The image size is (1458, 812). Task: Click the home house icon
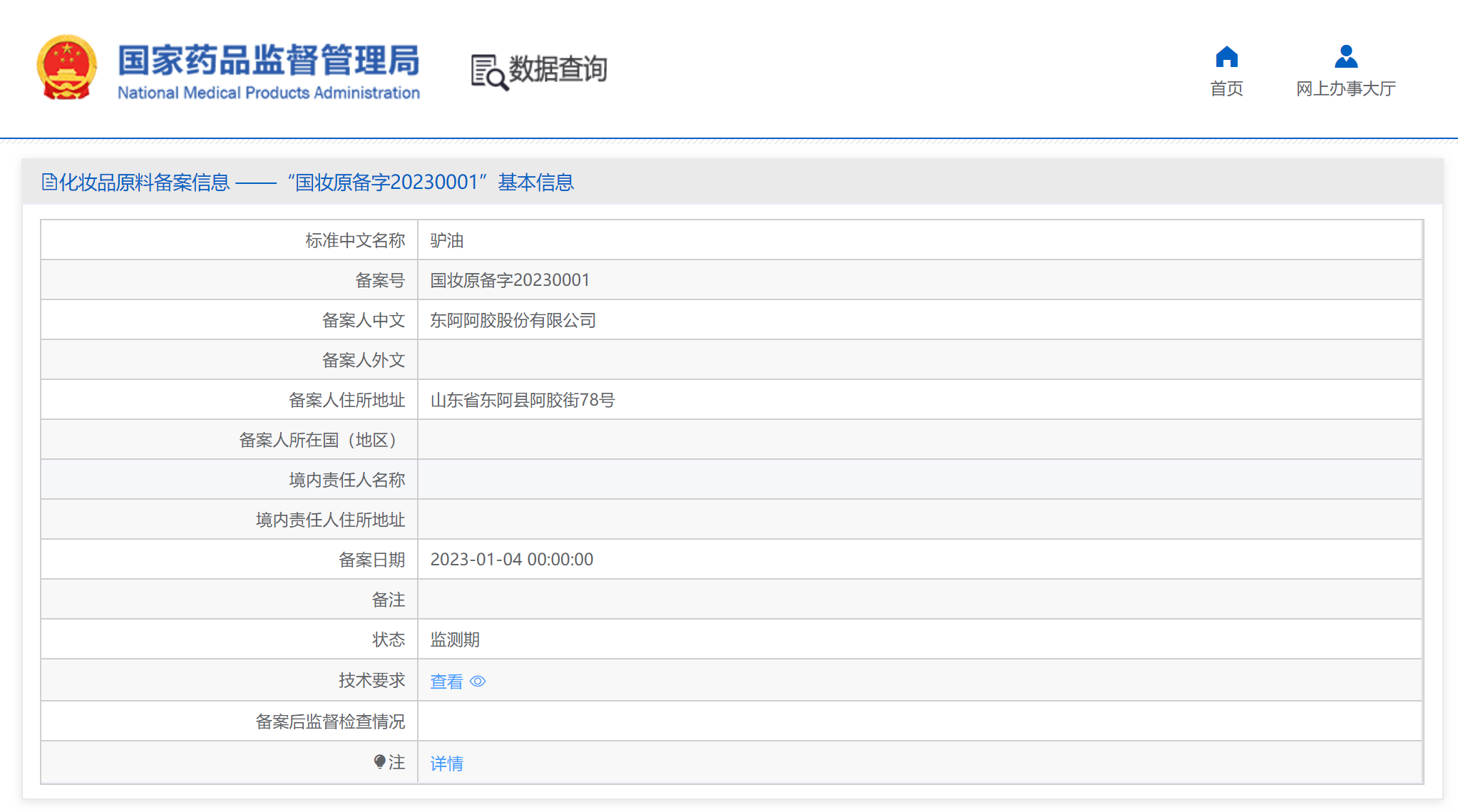point(1226,56)
